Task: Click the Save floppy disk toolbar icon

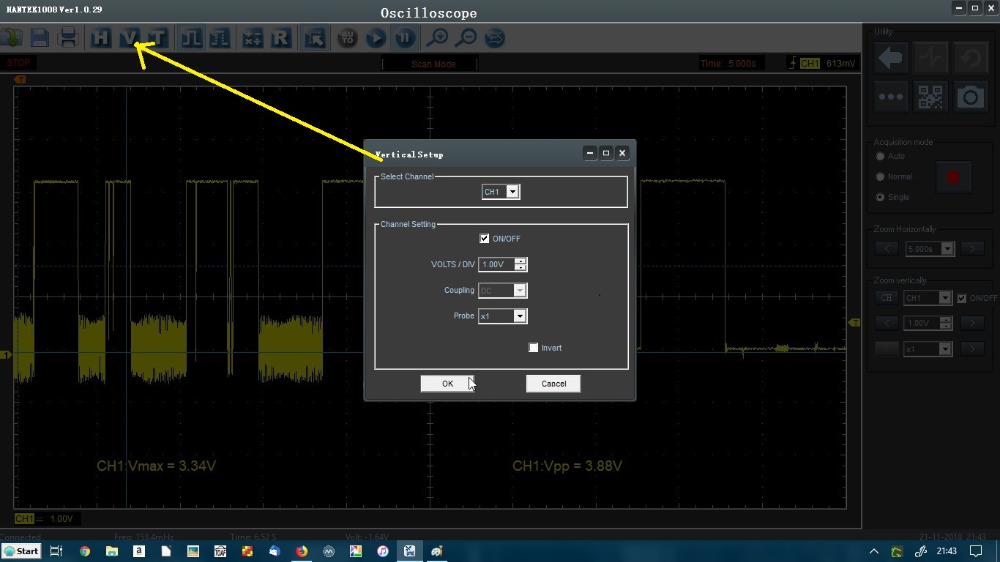Action: 40,39
